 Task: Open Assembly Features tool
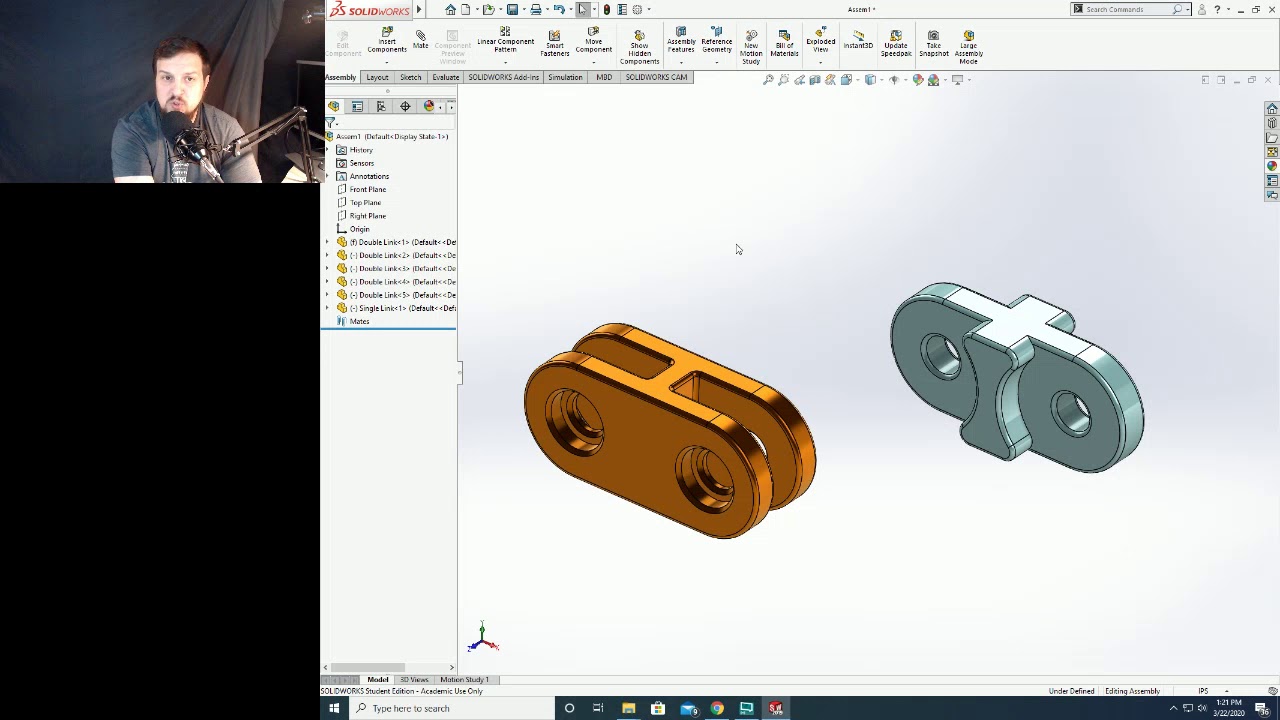coord(681,41)
